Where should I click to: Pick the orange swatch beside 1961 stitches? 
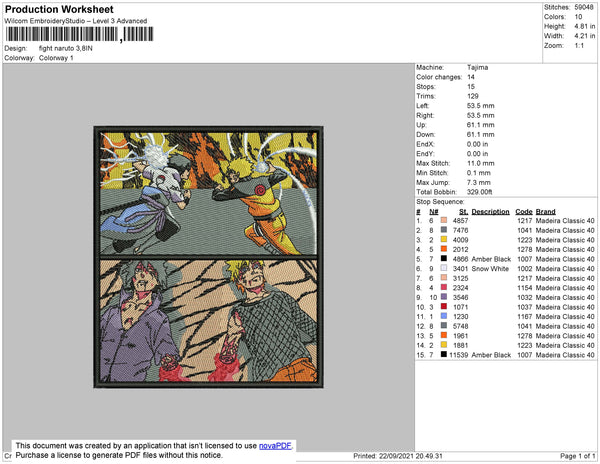pyautogui.click(x=443, y=335)
